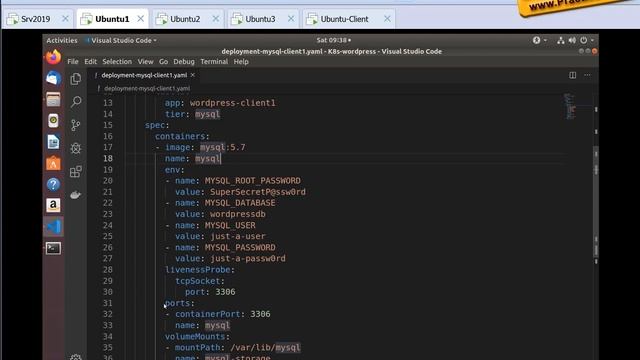Close the Srv2019 VM tab

65,19
